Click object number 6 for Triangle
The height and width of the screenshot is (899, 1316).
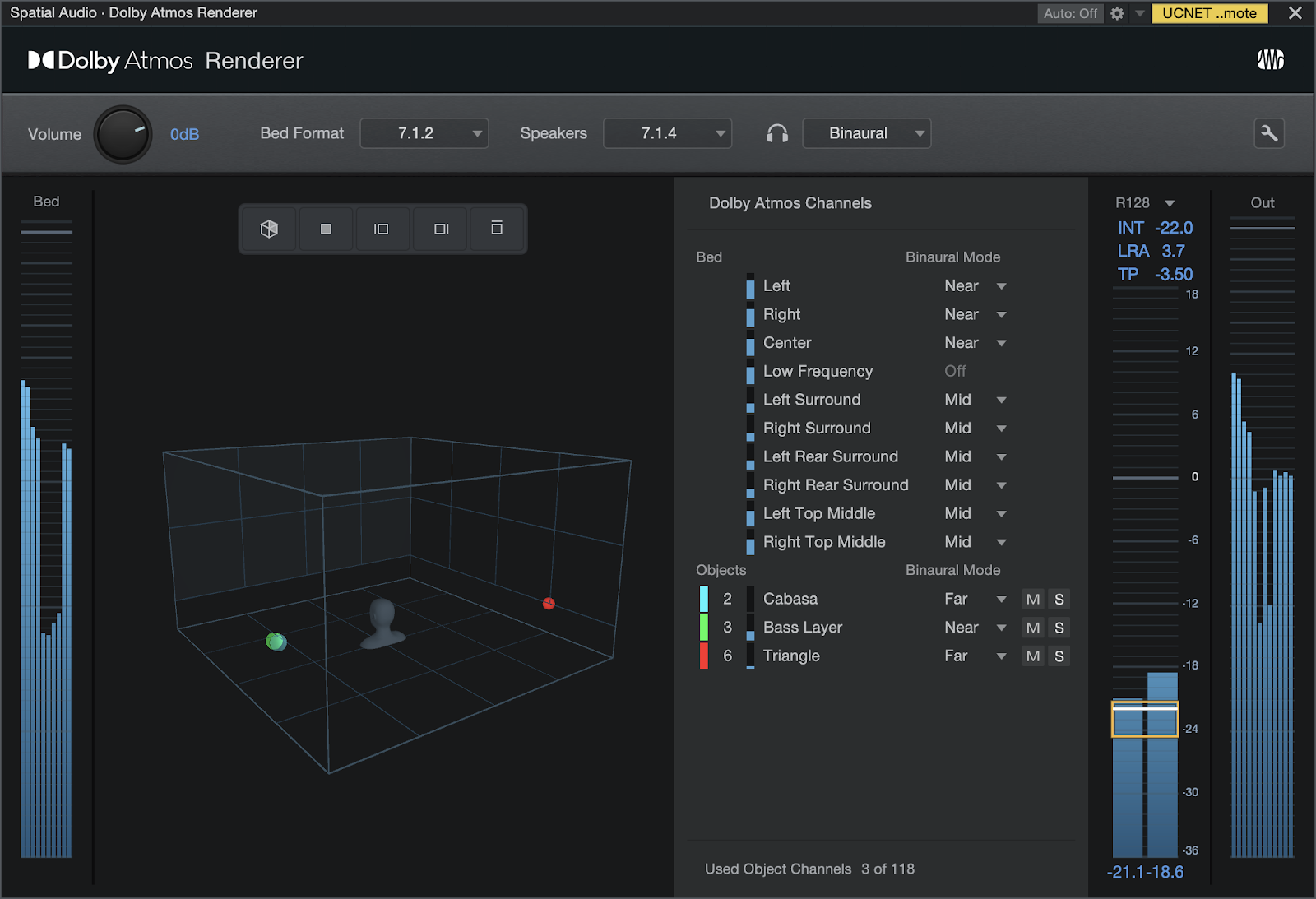[727, 656]
